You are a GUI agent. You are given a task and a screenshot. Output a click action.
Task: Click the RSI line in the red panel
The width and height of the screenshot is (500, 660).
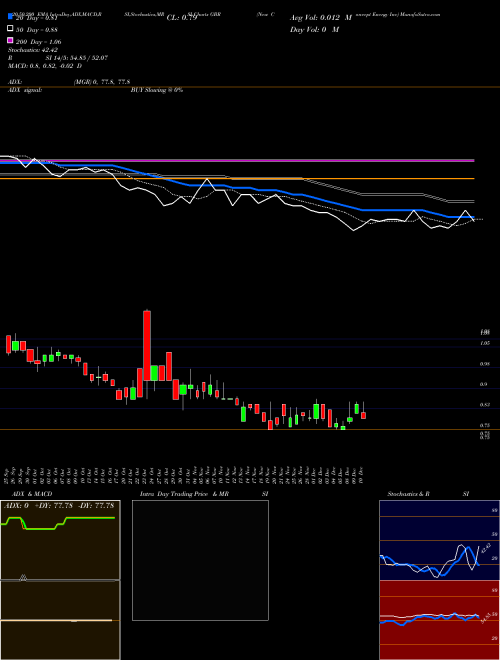429,617
